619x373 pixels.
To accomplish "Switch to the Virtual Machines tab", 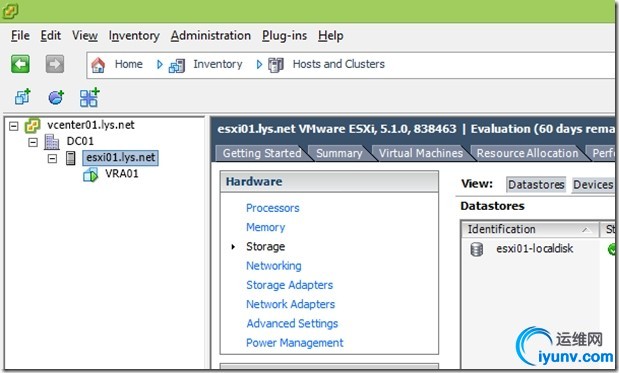I will [x=420, y=153].
